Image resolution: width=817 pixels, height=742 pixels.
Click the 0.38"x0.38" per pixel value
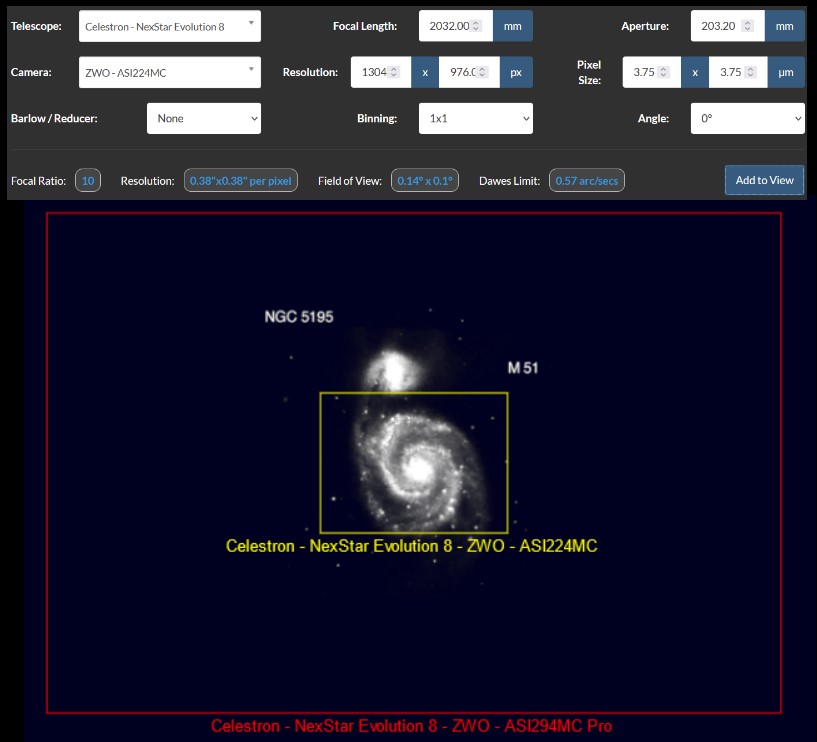click(x=241, y=181)
